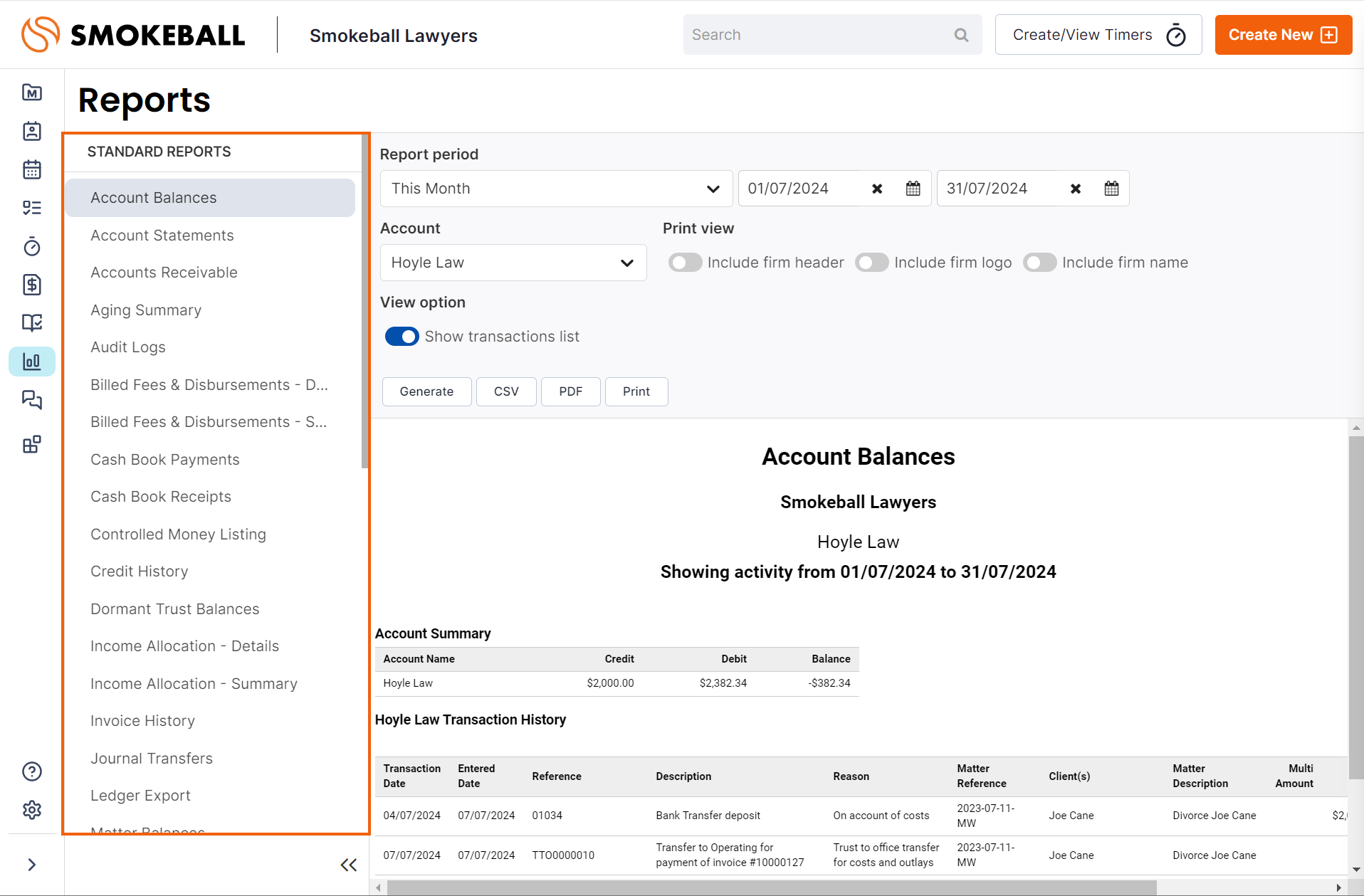Open the Contacts sidebar icon
The height and width of the screenshot is (896, 1364).
[x=32, y=131]
